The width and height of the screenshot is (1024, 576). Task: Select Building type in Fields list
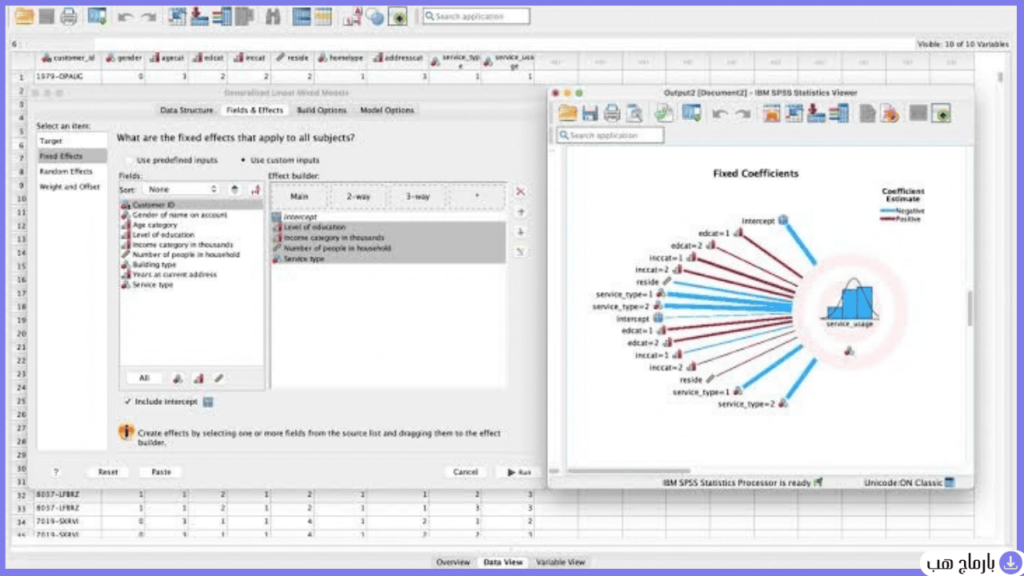[191, 264]
